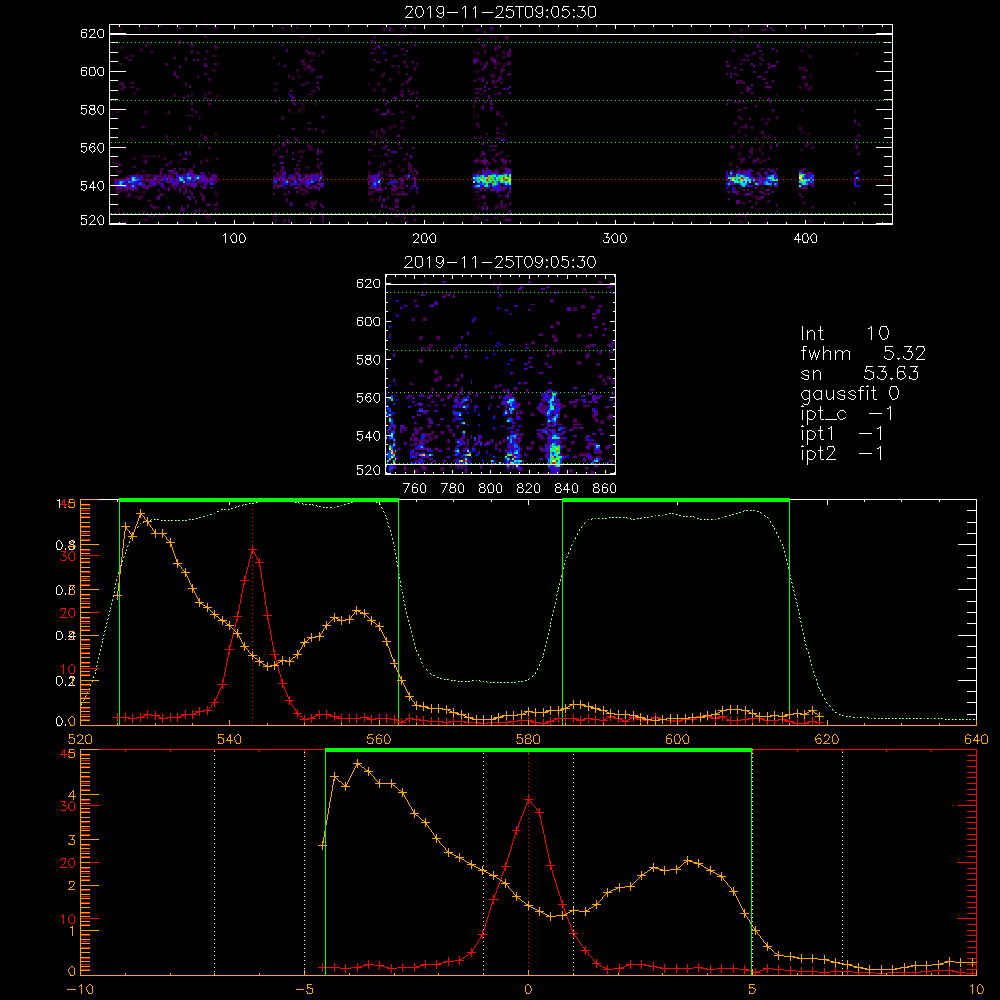Click x-axis label 580 of the 520–640 profile plot

528,740
